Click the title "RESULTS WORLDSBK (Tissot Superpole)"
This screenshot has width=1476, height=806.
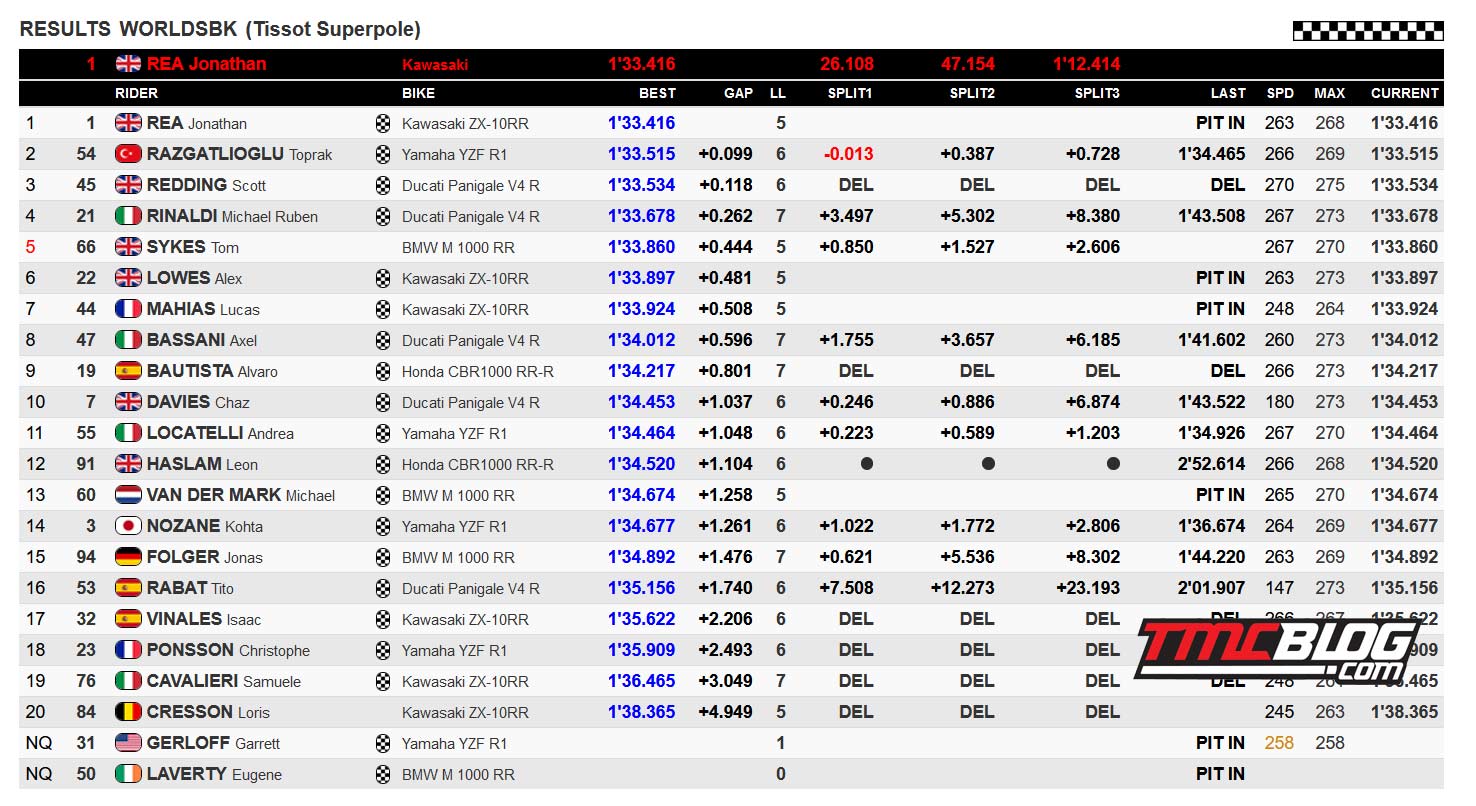(x=220, y=30)
